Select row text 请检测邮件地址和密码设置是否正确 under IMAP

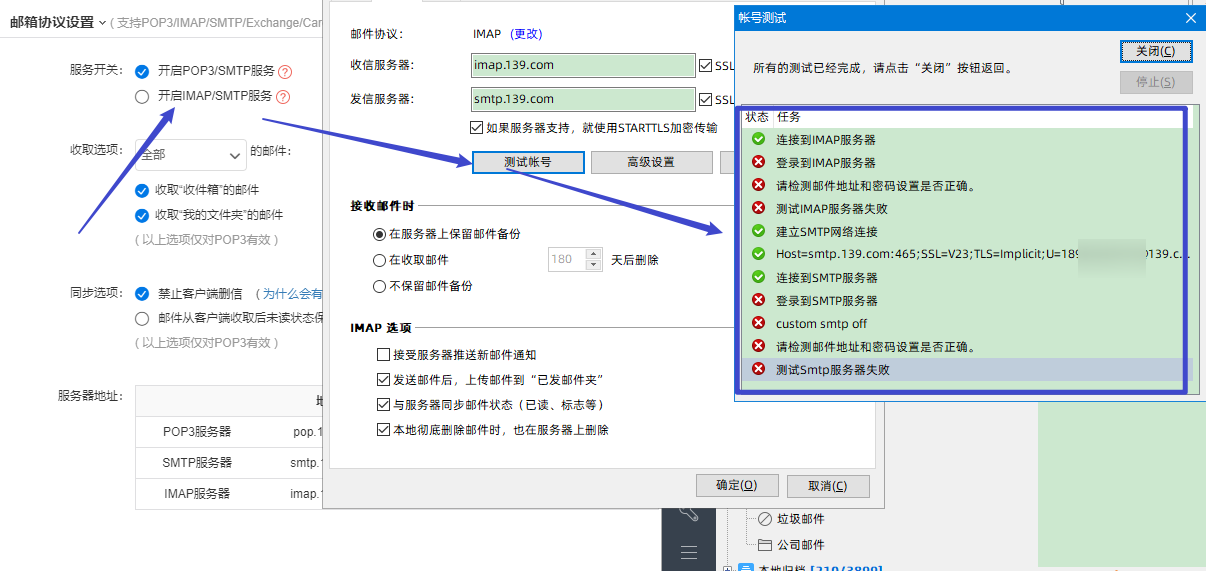coord(875,185)
